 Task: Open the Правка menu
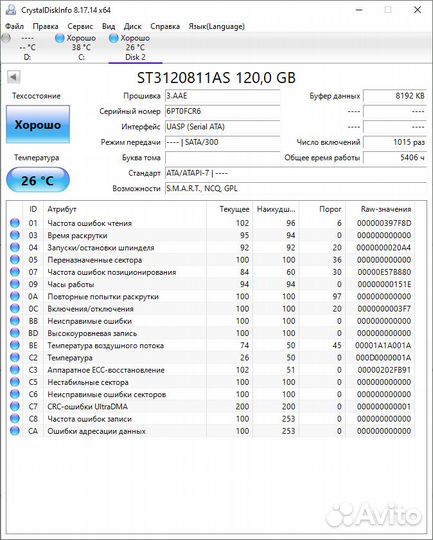(45, 26)
